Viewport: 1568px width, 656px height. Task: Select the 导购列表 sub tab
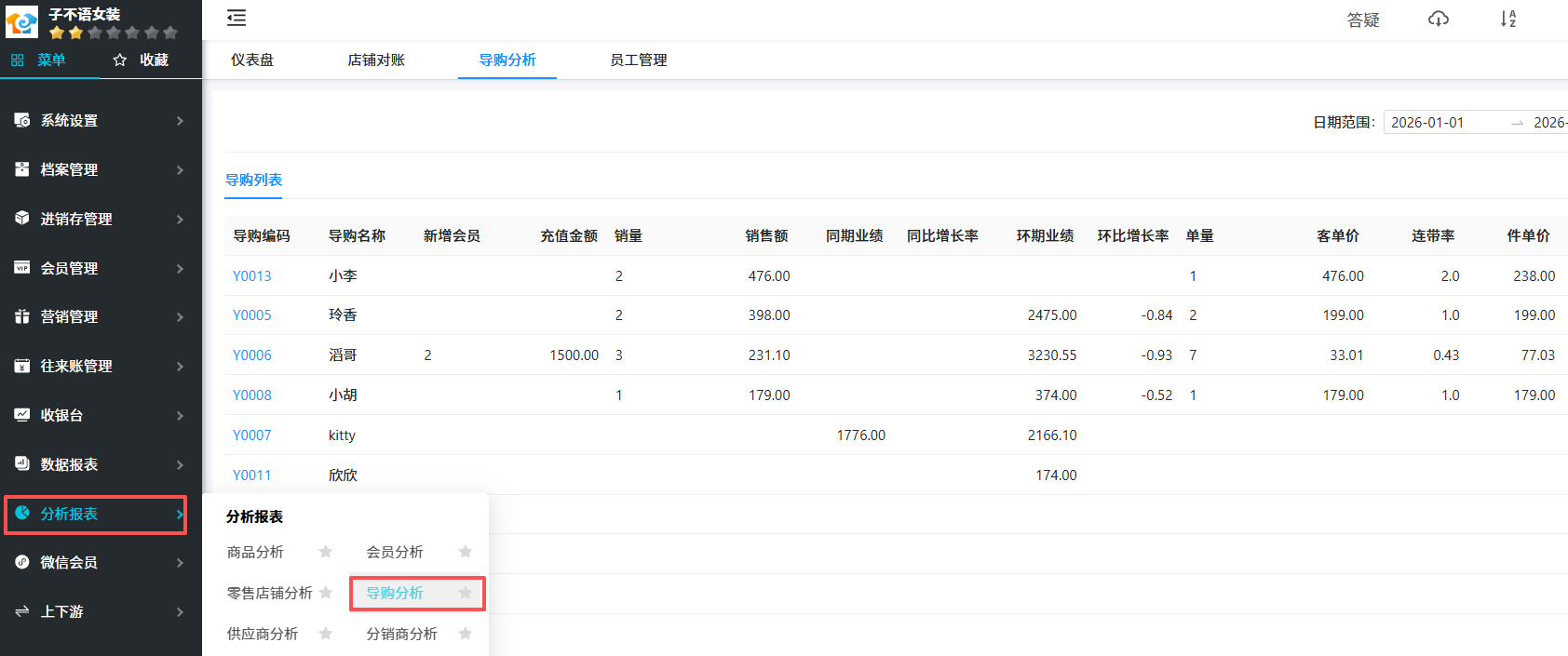[x=253, y=180]
